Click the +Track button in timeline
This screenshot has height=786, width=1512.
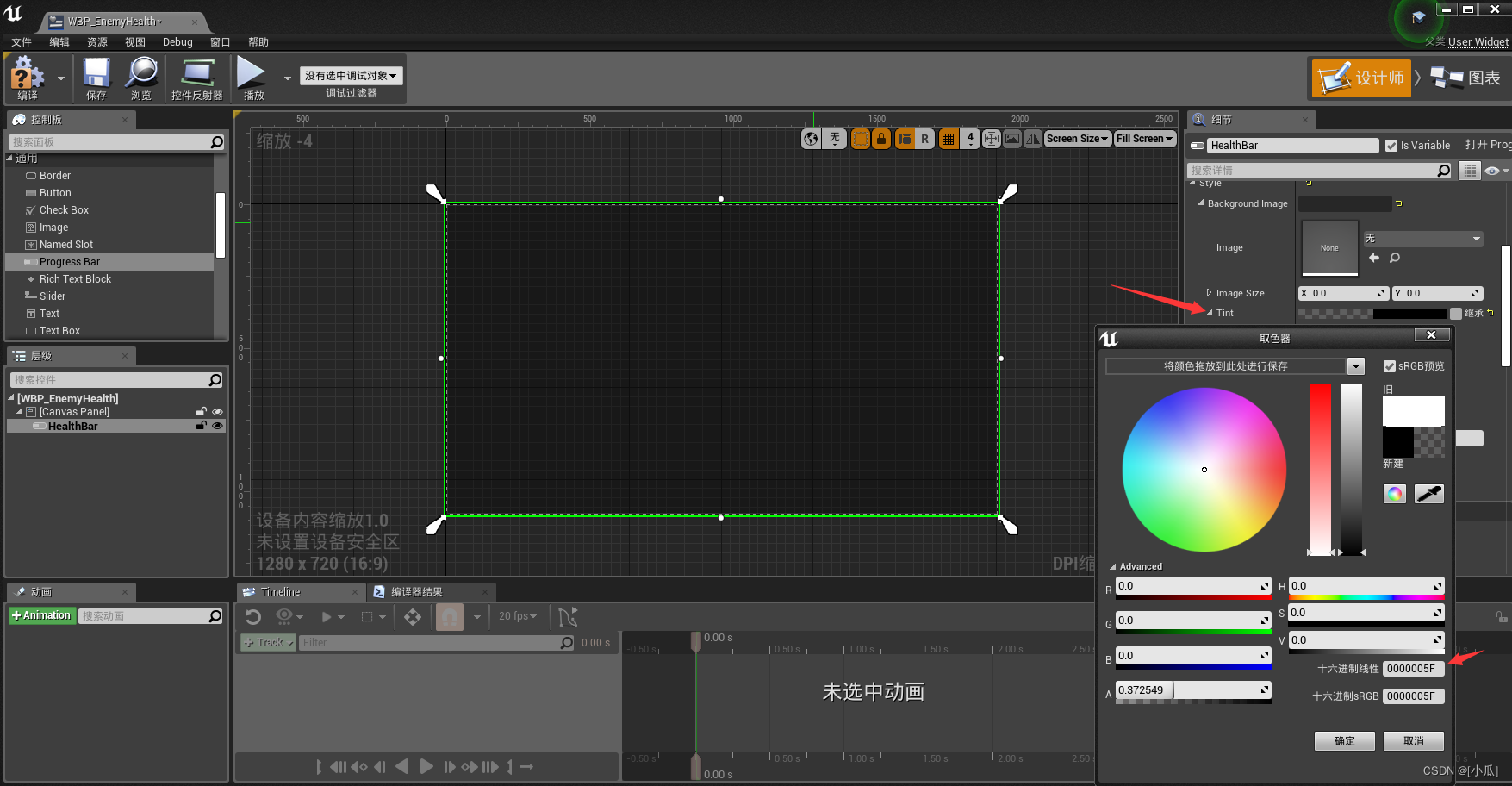pos(267,642)
